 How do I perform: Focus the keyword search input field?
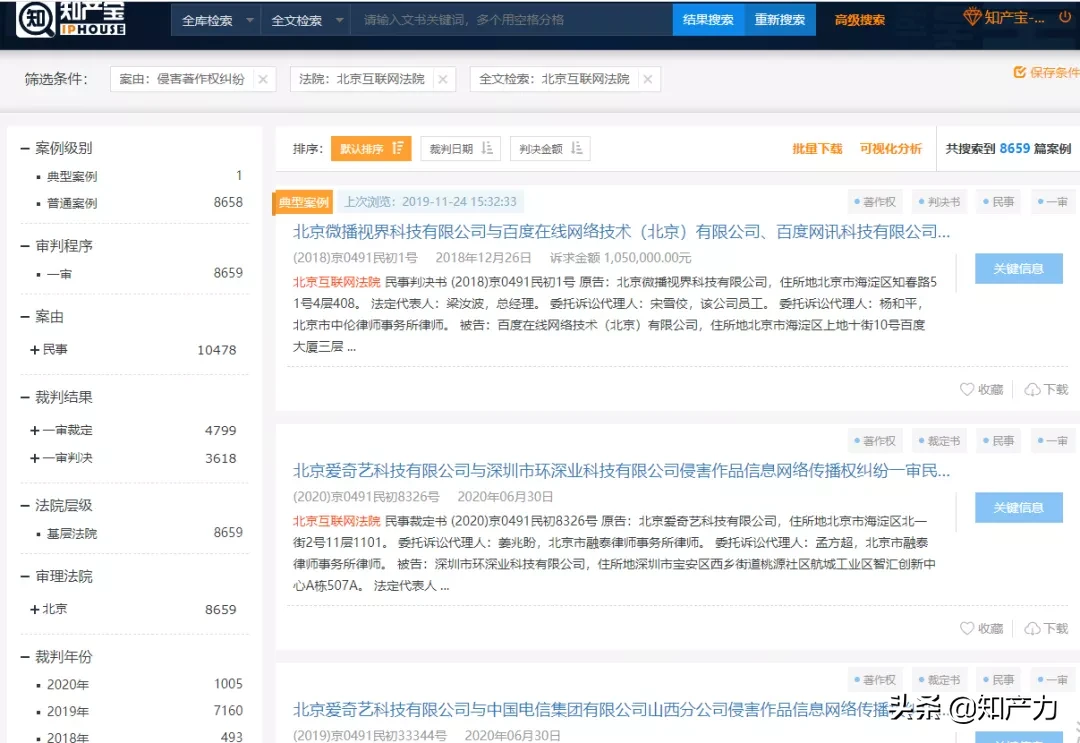tap(511, 20)
